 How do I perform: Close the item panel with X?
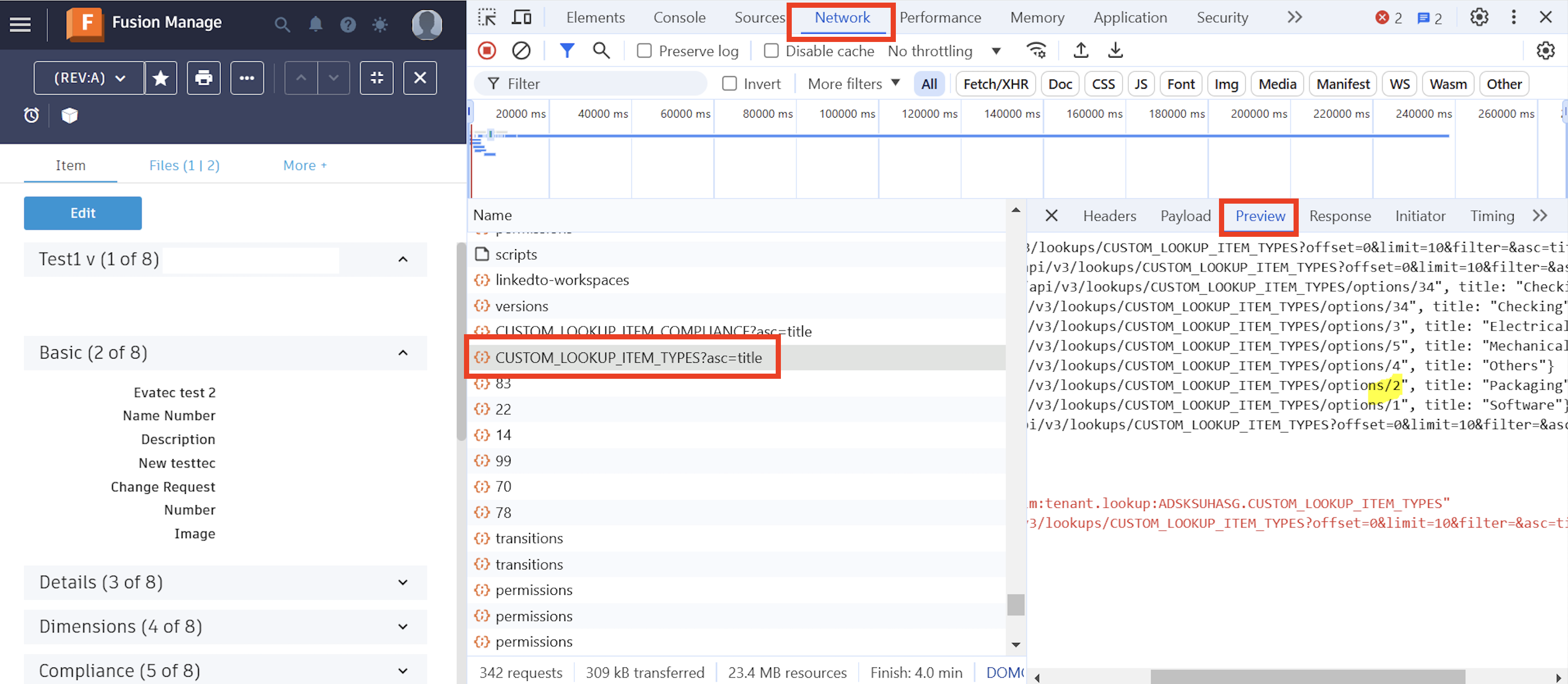pyautogui.click(x=420, y=78)
